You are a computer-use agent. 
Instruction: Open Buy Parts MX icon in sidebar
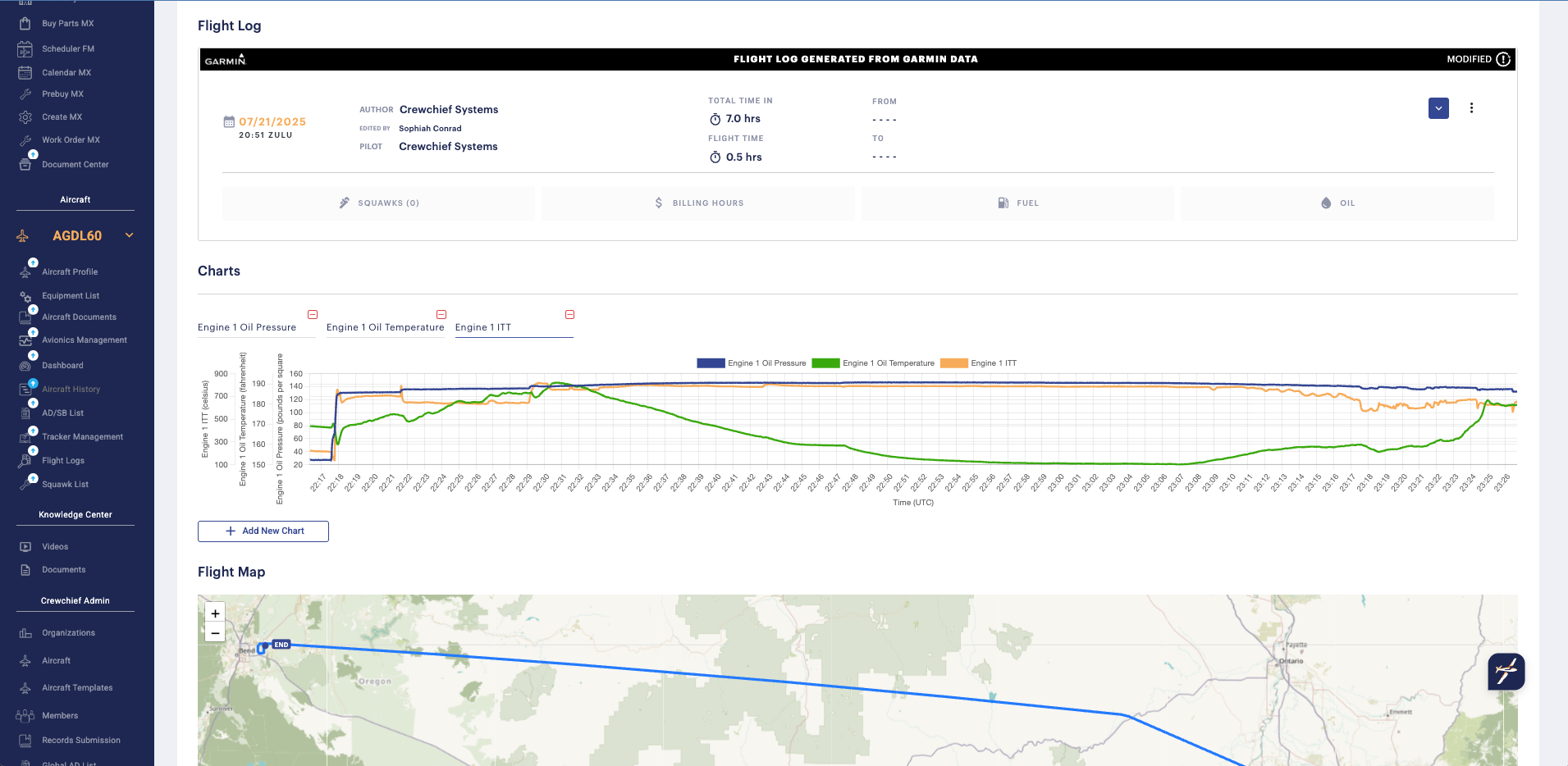point(25,24)
